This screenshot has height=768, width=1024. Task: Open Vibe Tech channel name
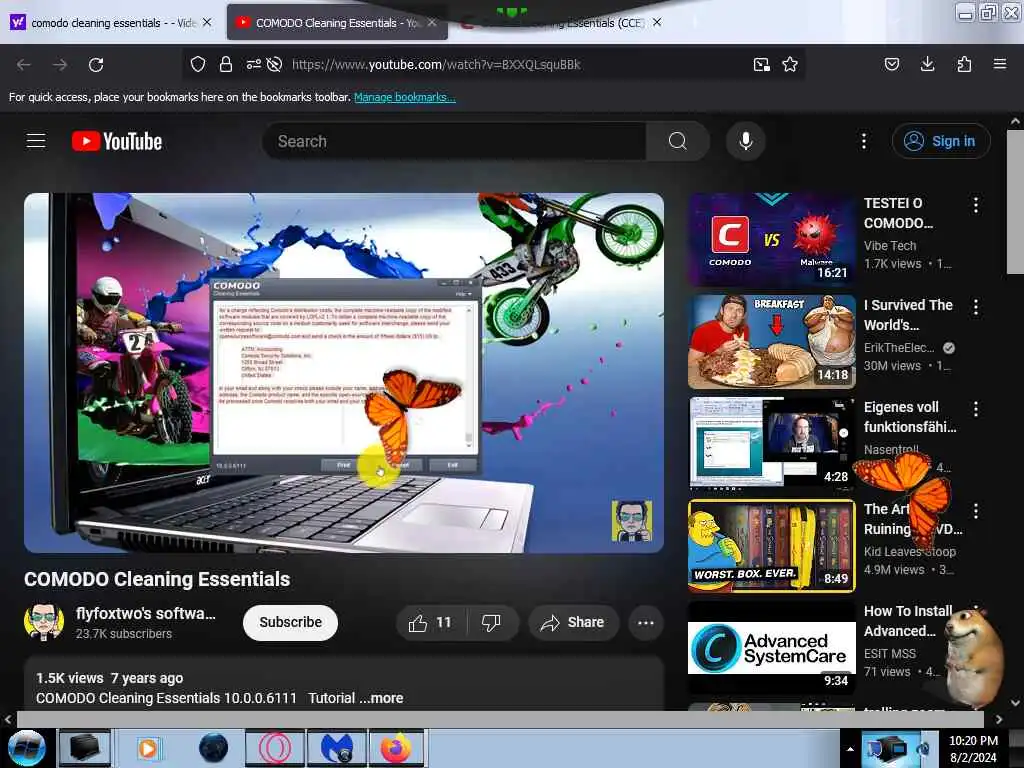889,246
